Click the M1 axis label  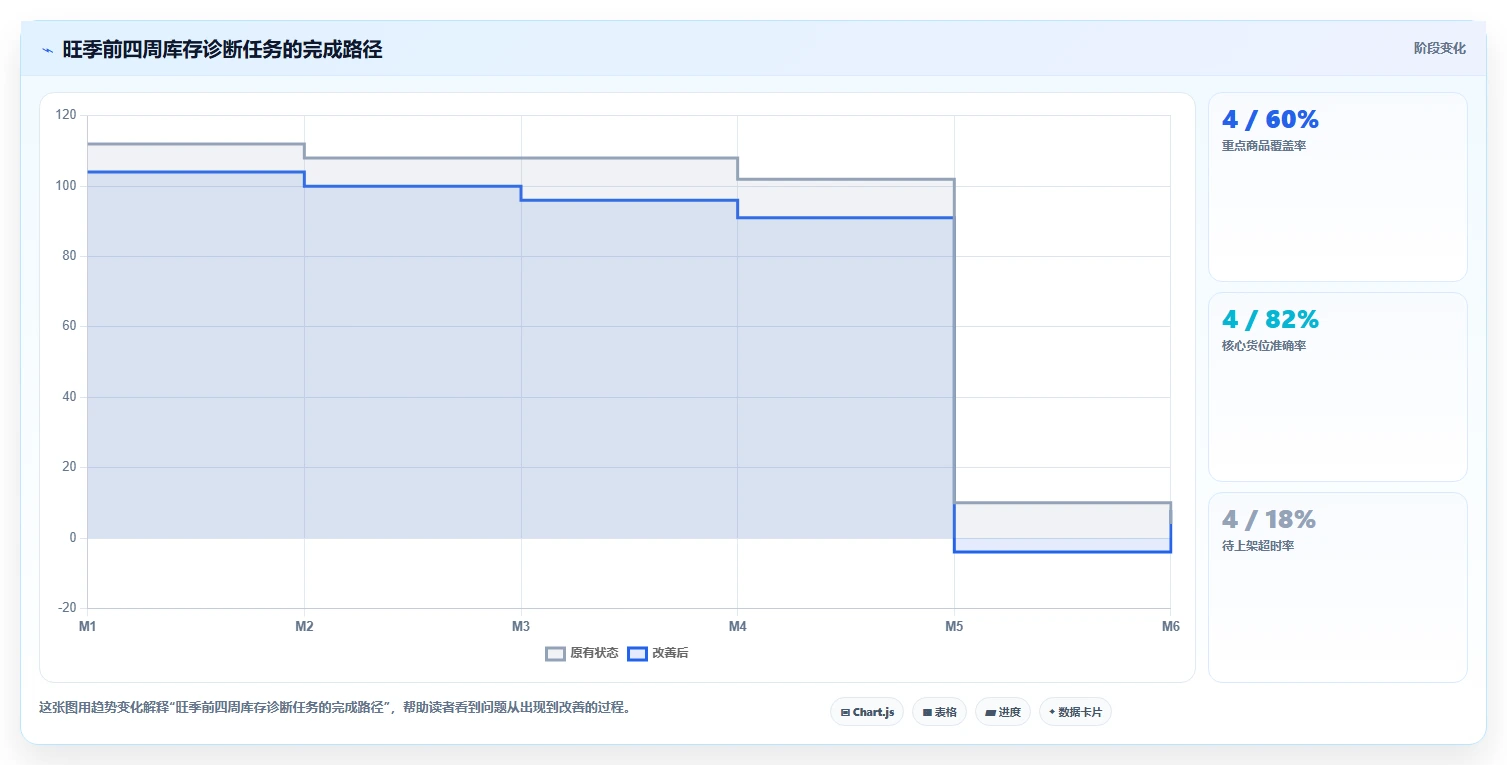88,626
